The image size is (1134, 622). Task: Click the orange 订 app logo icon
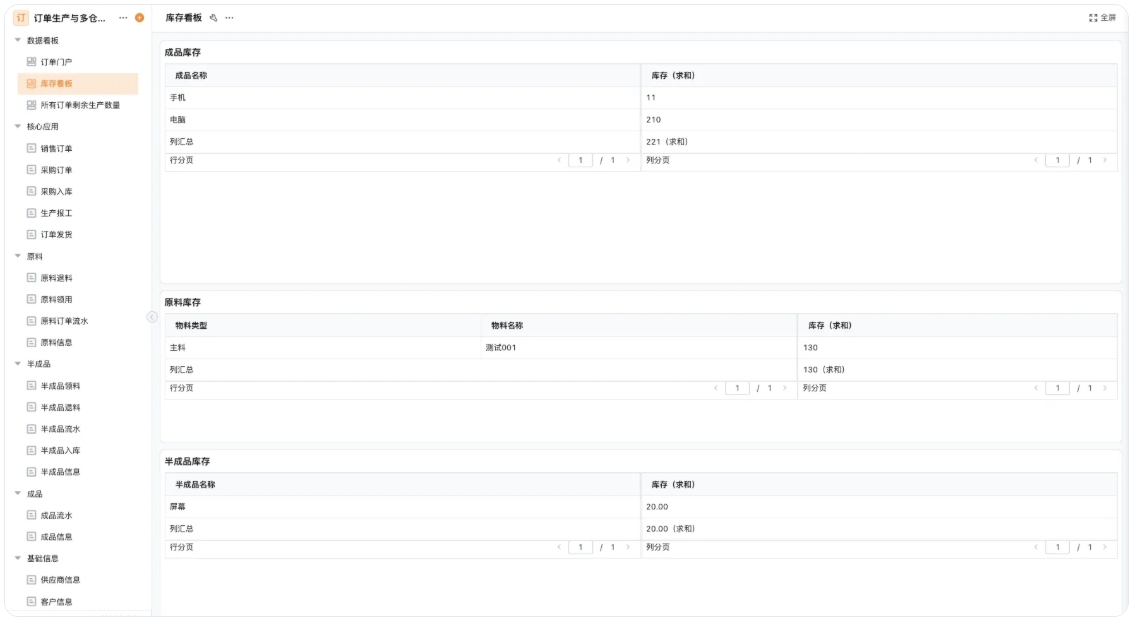pyautogui.click(x=21, y=18)
